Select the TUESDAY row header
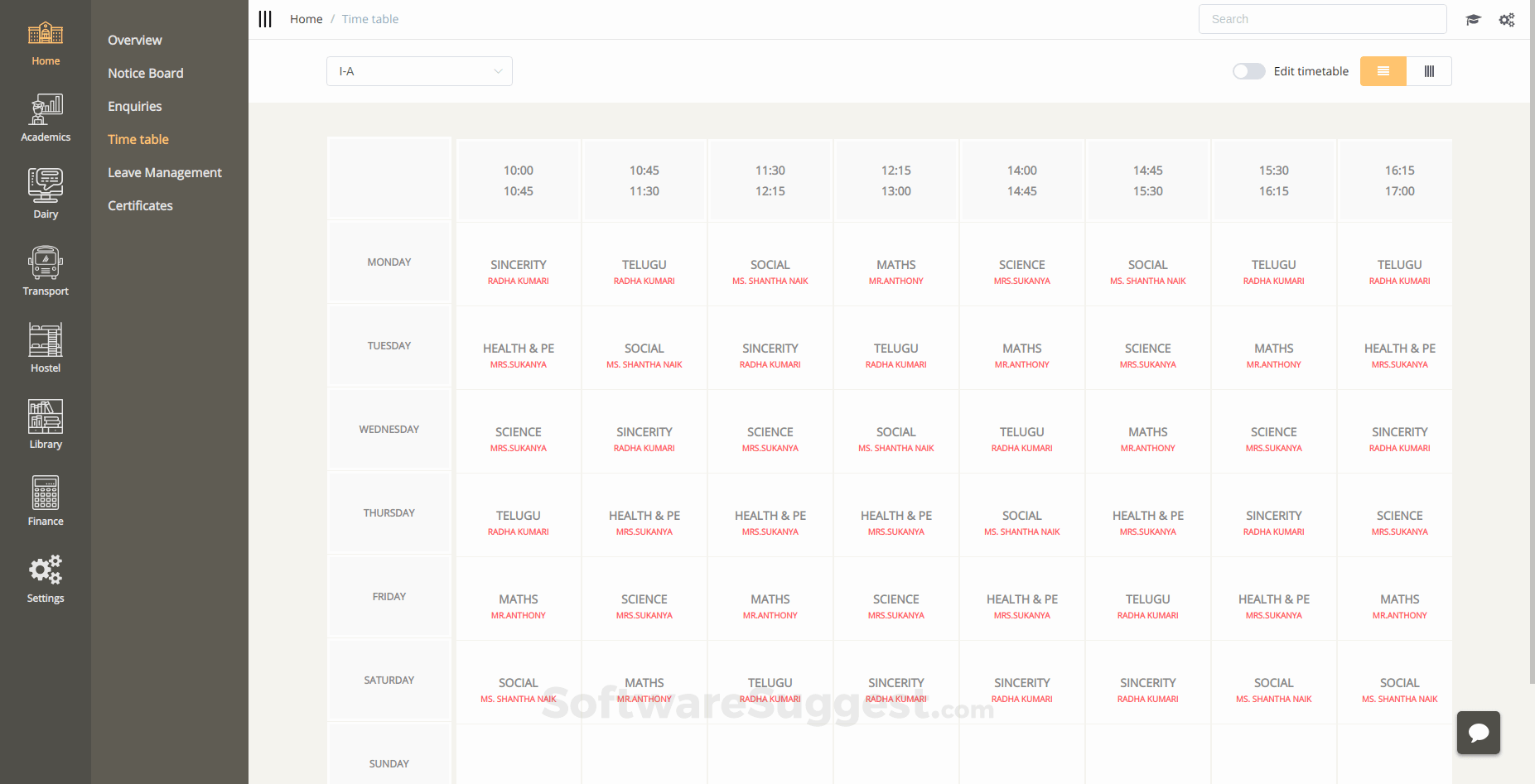The image size is (1535, 784). point(389,346)
